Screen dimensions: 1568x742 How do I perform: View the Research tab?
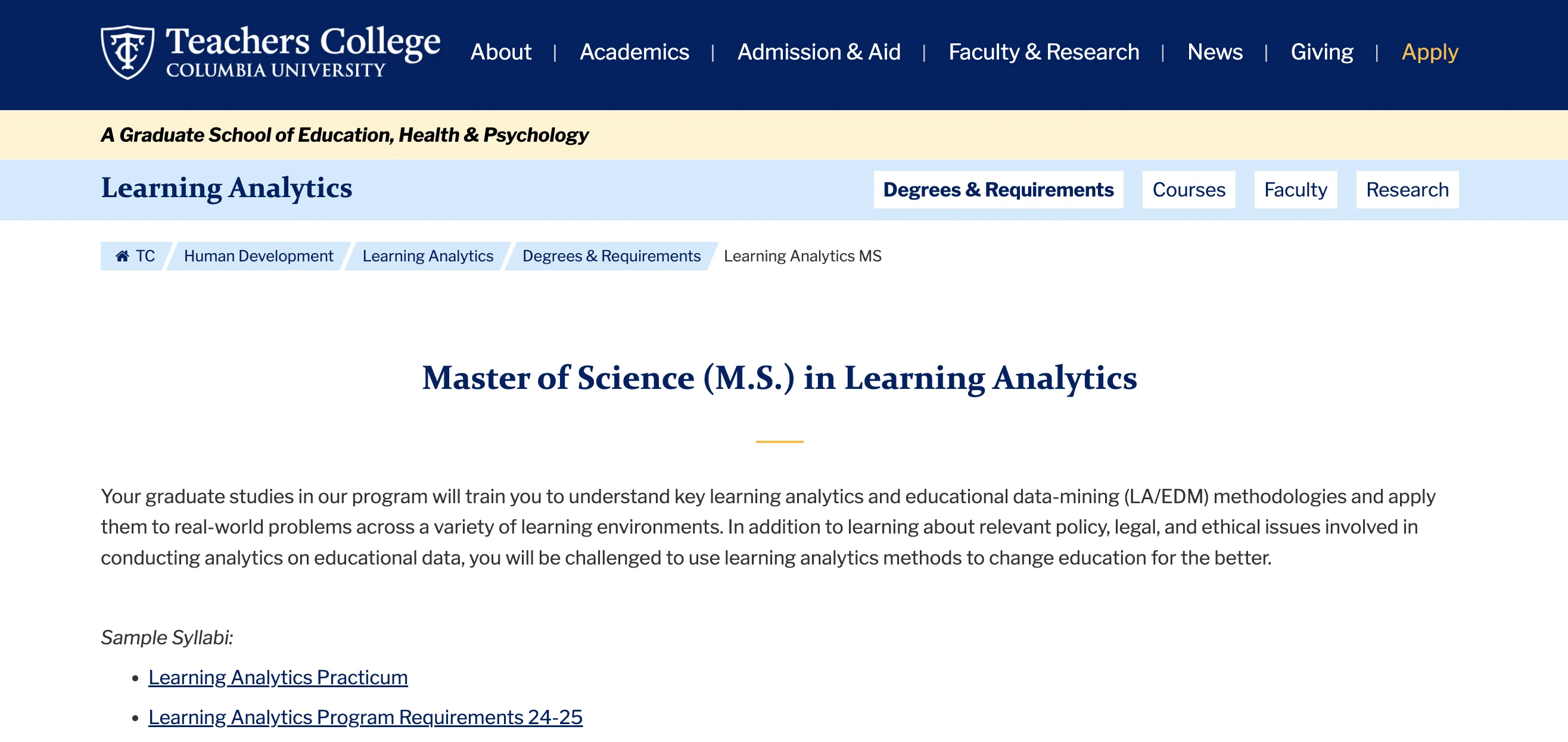coord(1407,189)
